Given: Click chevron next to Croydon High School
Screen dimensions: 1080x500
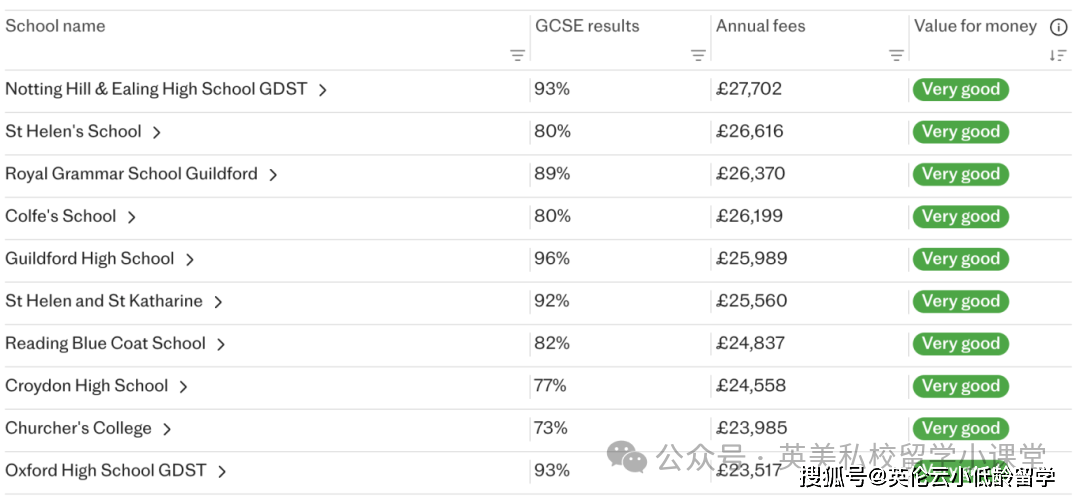Looking at the screenshot, I should 183,386.
